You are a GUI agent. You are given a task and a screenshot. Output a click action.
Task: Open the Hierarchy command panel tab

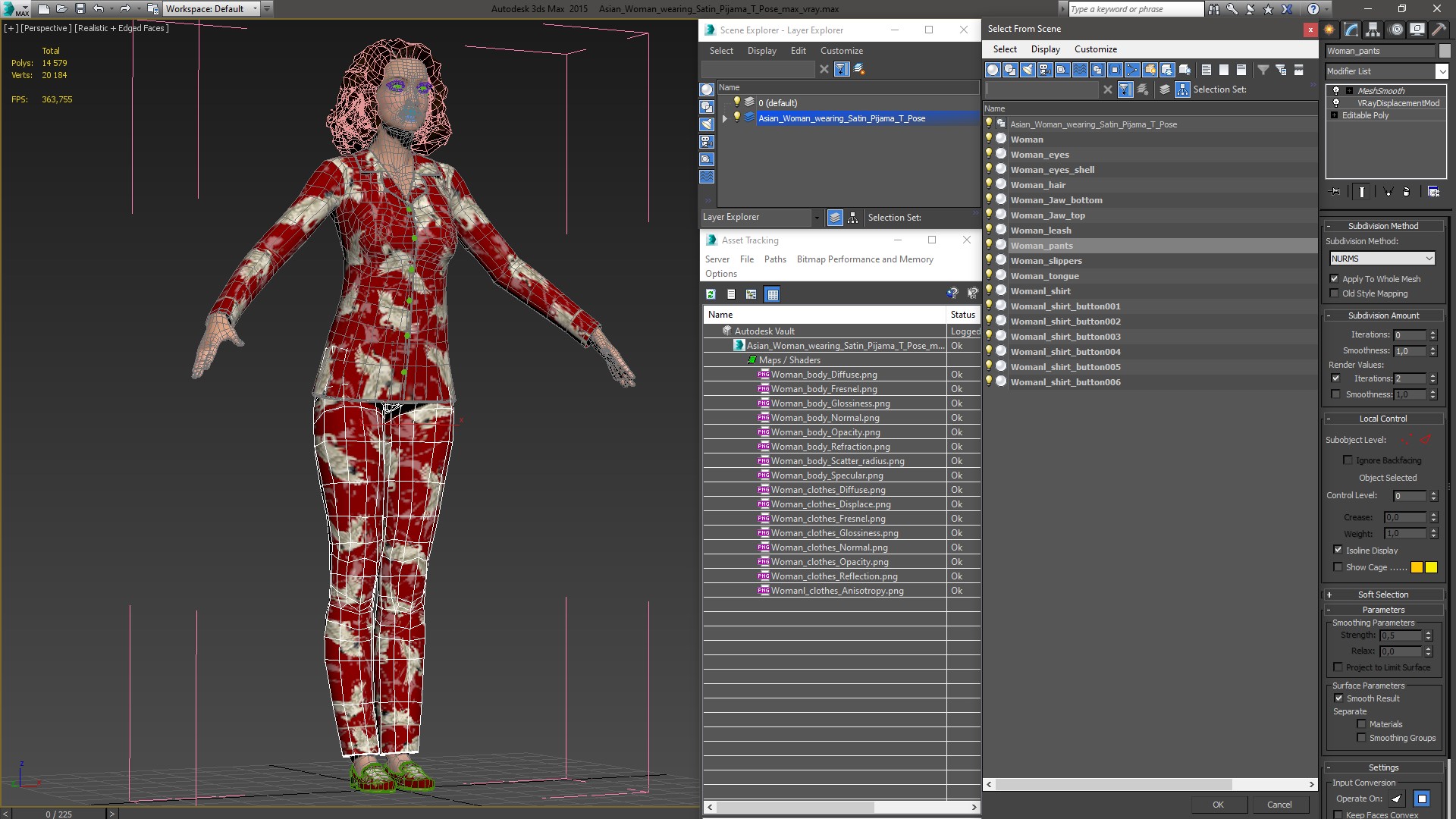point(1373,30)
